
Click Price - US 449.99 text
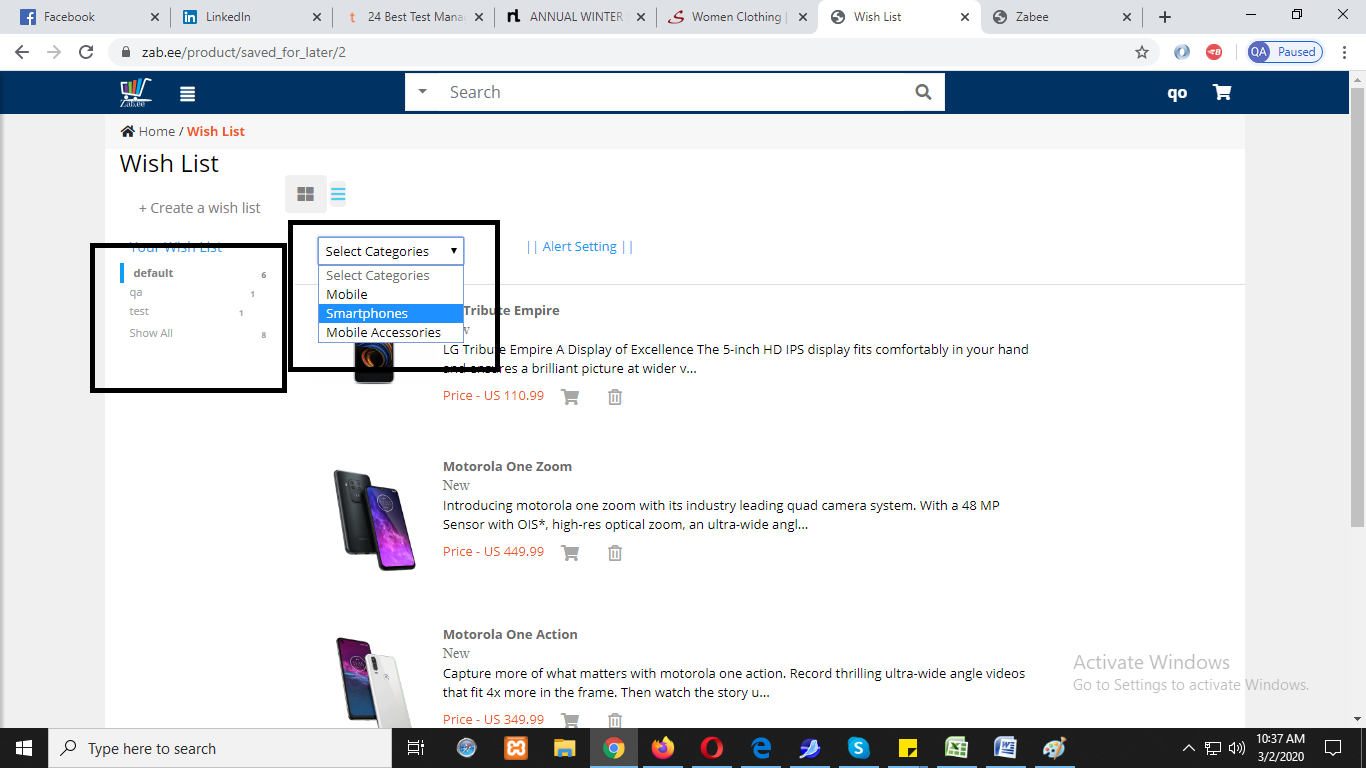coord(493,551)
